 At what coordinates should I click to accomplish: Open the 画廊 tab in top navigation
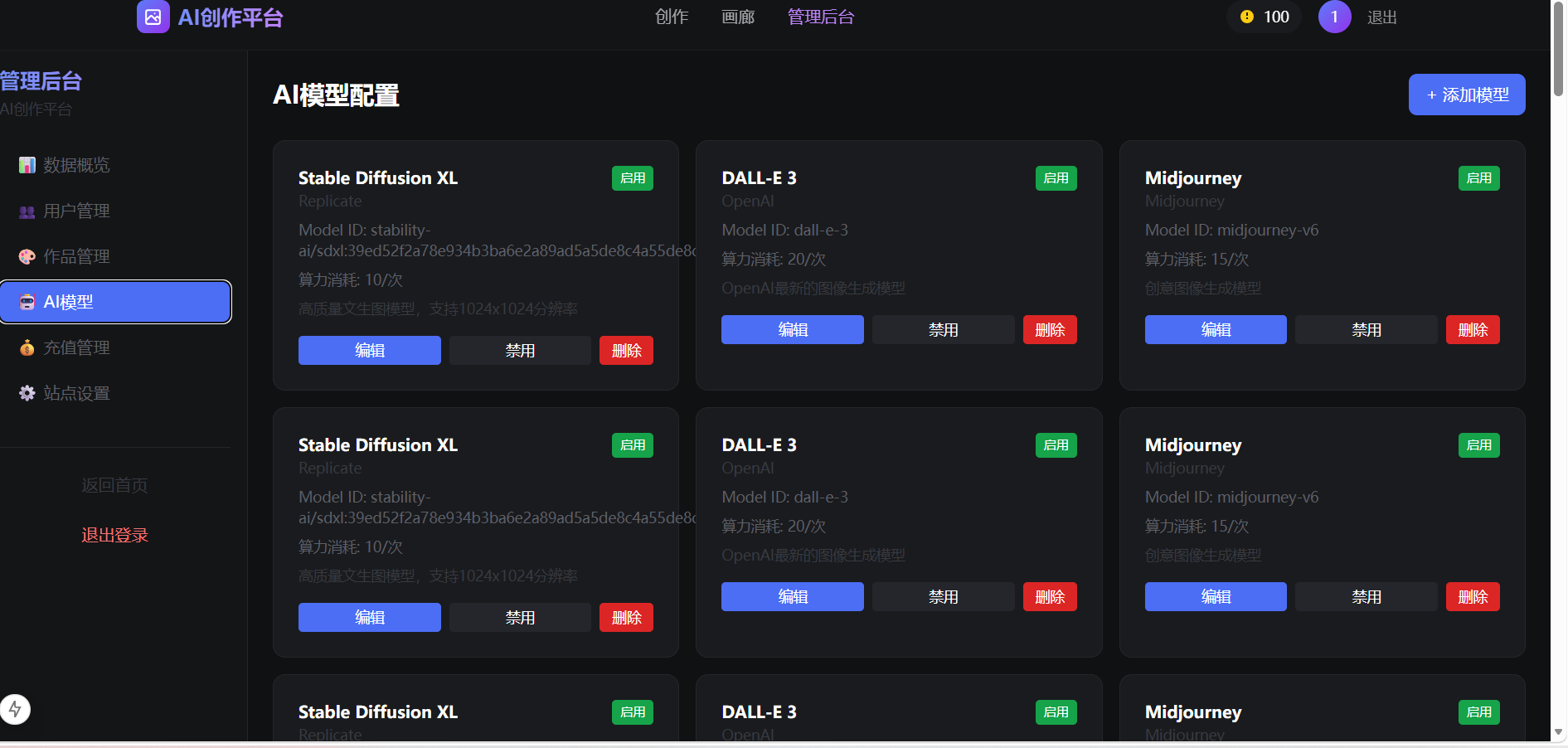[738, 17]
